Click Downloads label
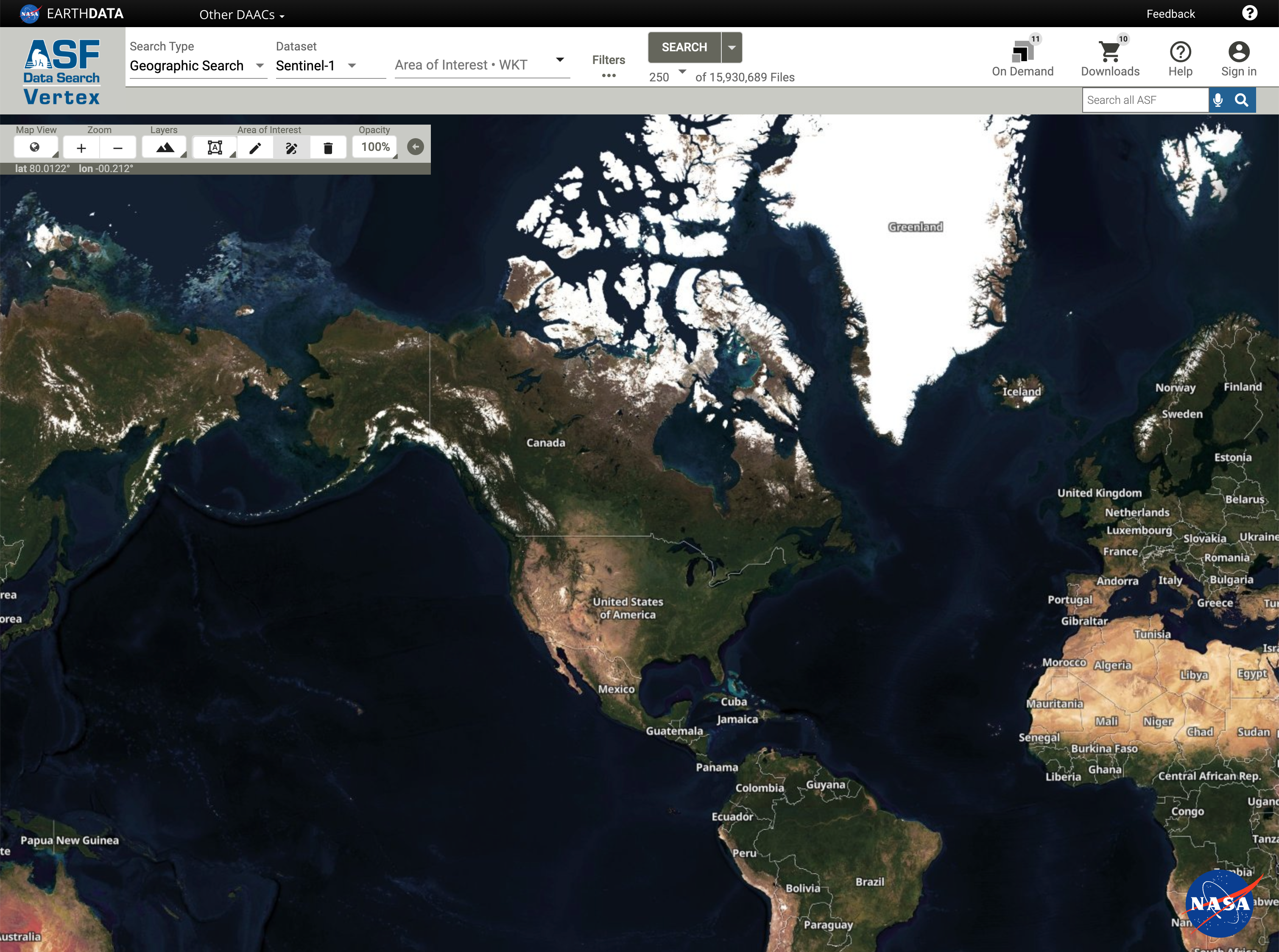The image size is (1279, 952). point(1110,72)
